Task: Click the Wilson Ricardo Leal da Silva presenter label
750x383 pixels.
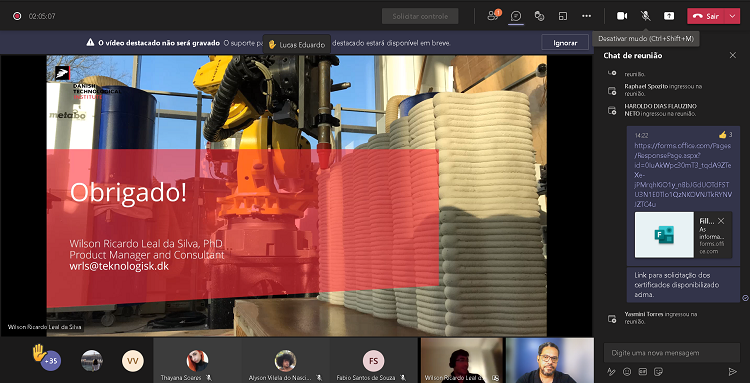Action: (44, 328)
